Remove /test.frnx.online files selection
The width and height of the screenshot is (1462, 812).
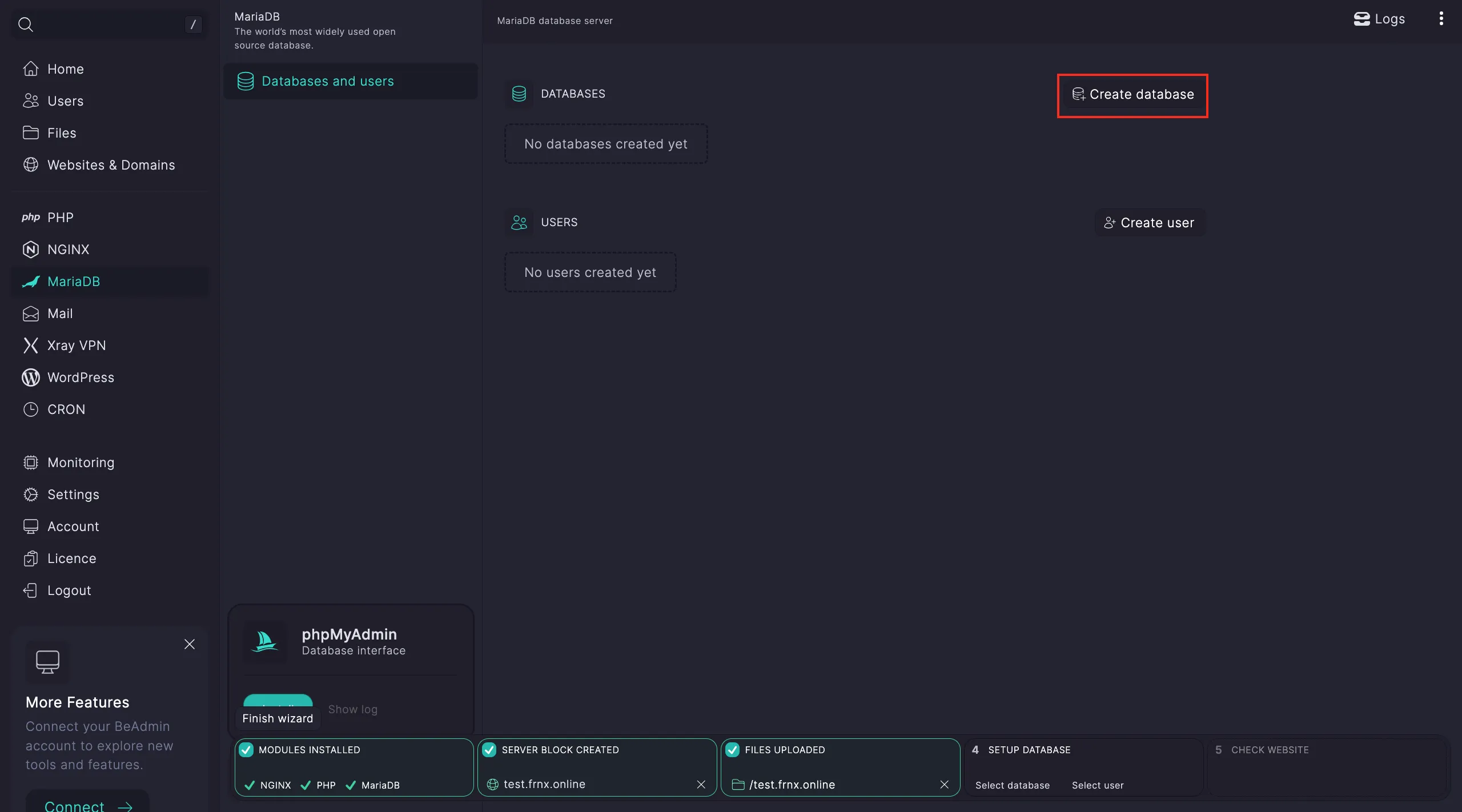point(945,785)
